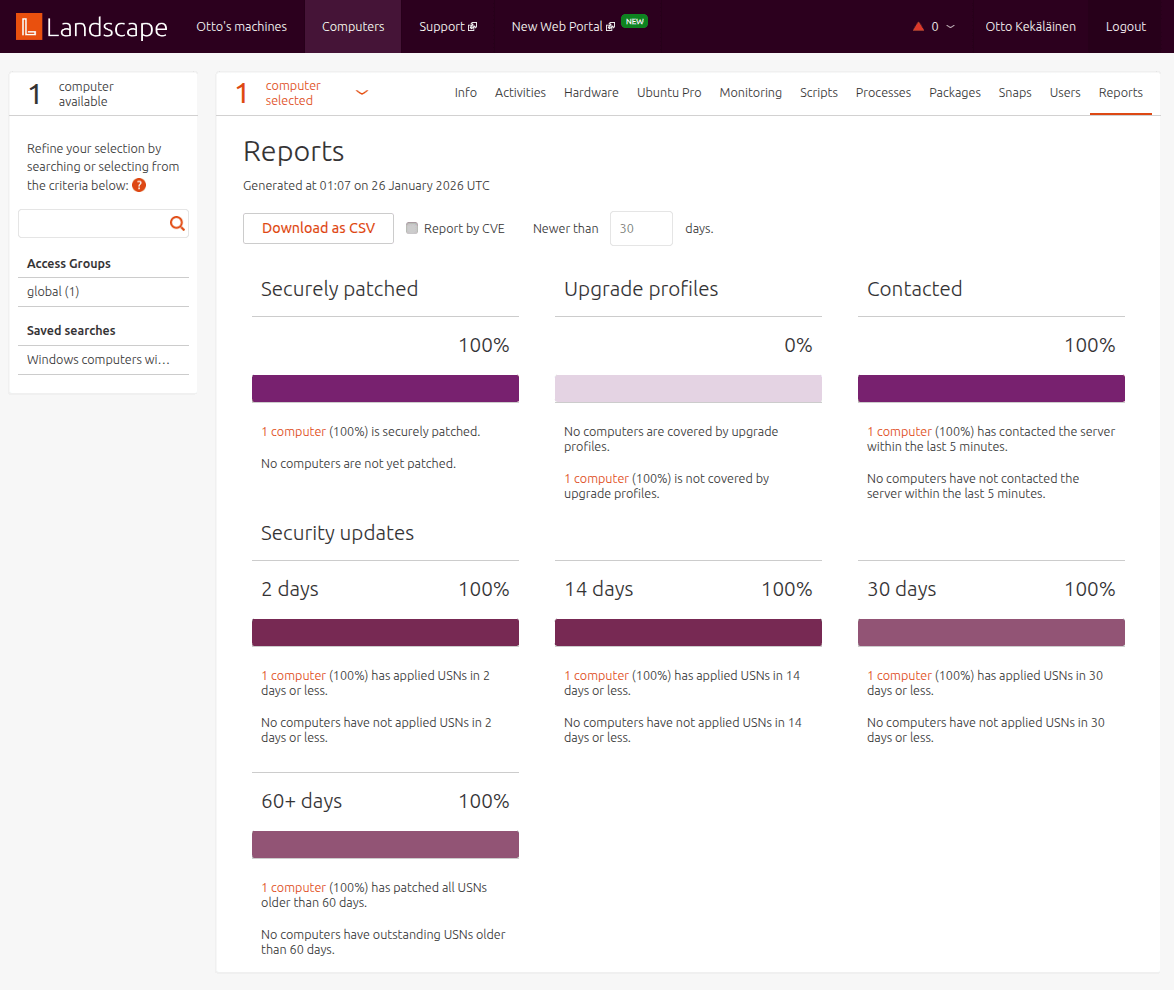Open the Ubuntu Pro tab
This screenshot has width=1174, height=990.
pyautogui.click(x=668, y=92)
